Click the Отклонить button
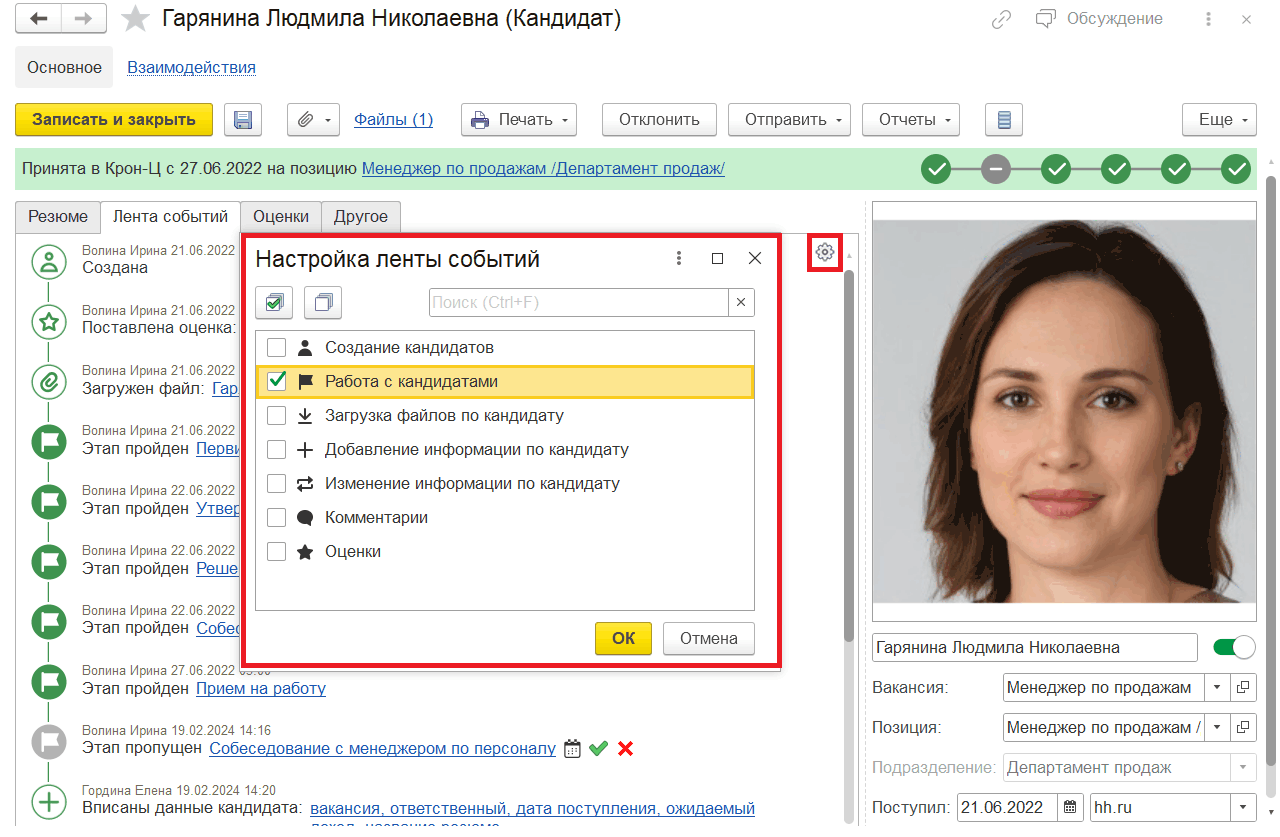 659,120
